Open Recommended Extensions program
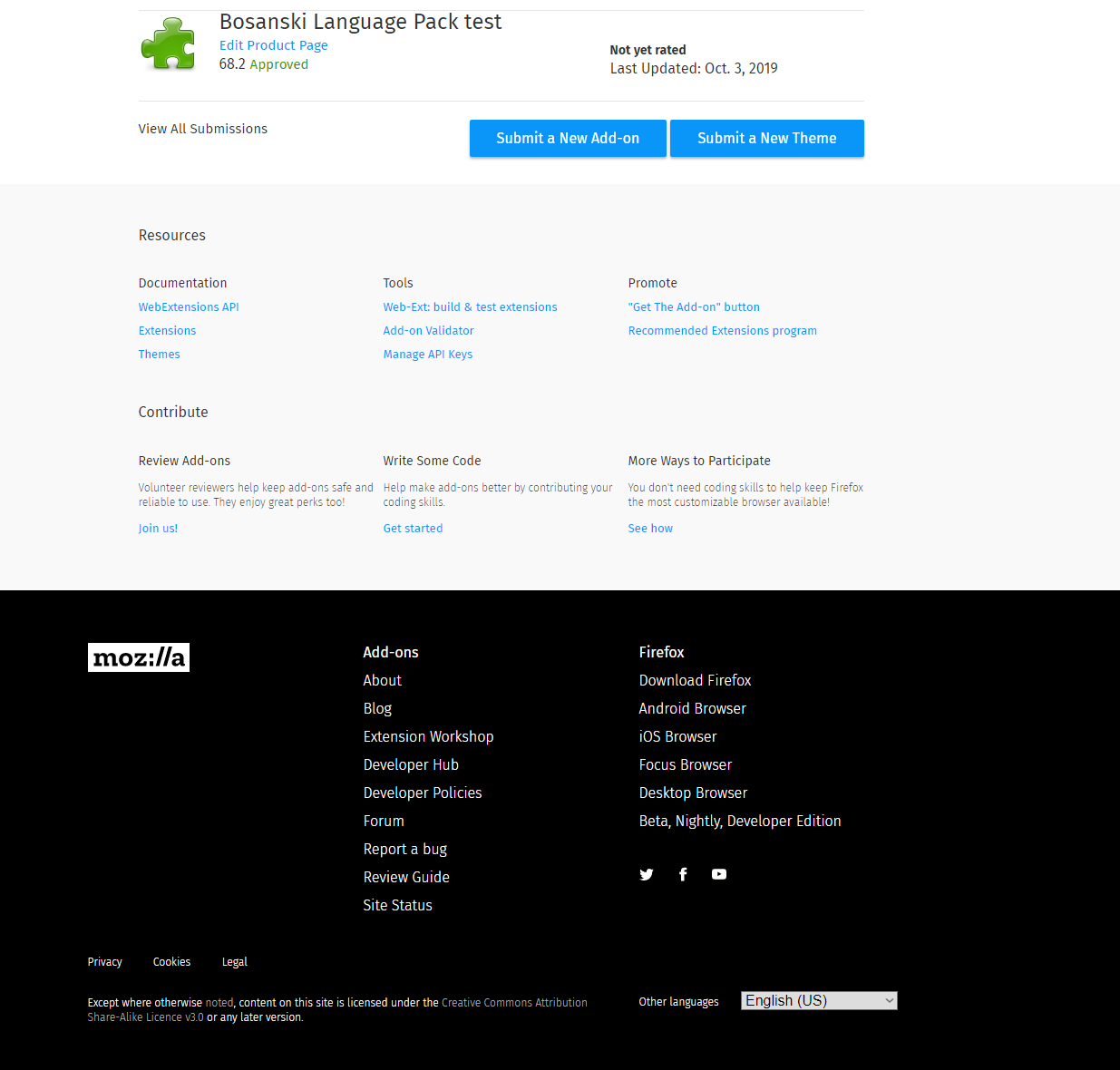Screen dimensions: 1120x1070 tap(722, 330)
